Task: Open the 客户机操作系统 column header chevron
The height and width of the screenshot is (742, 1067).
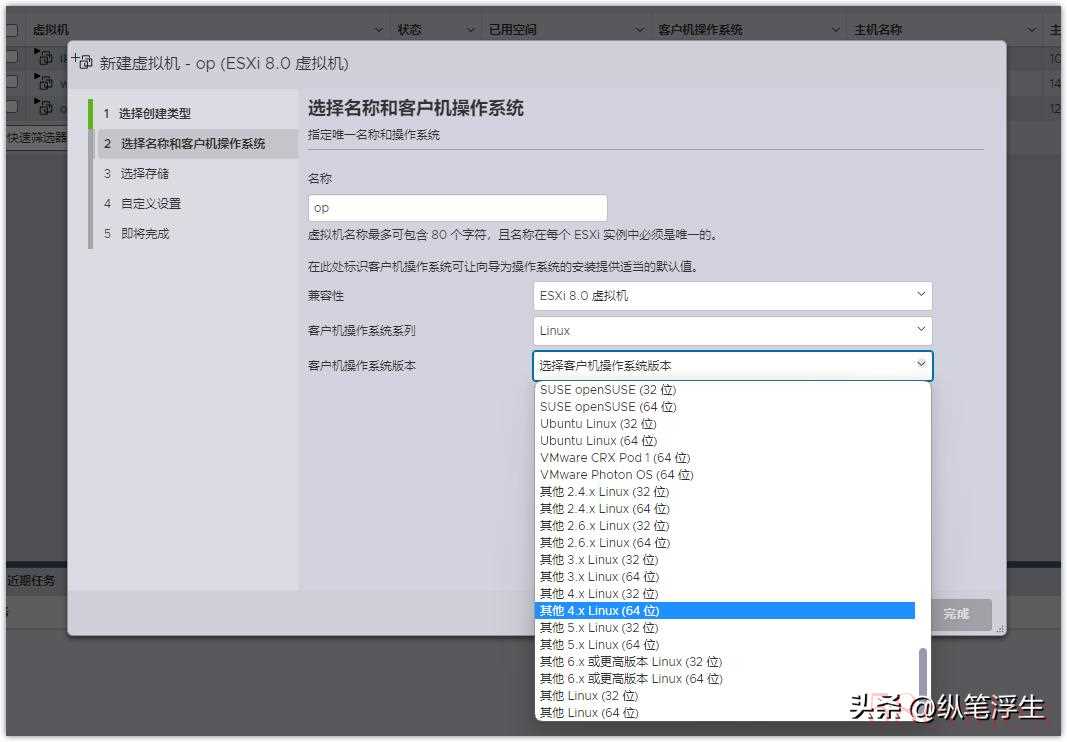Action: click(837, 30)
